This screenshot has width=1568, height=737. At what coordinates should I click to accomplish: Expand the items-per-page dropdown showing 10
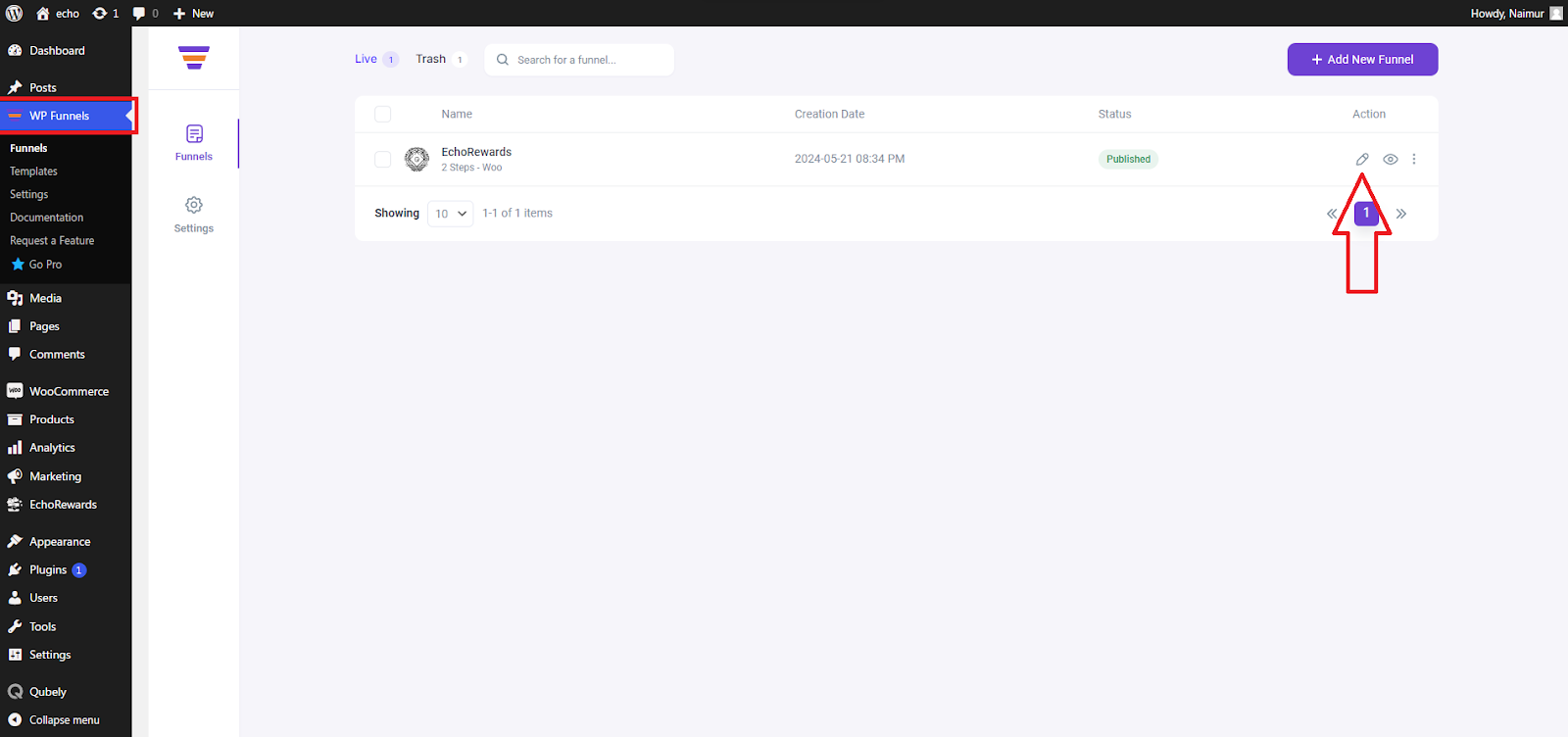451,214
